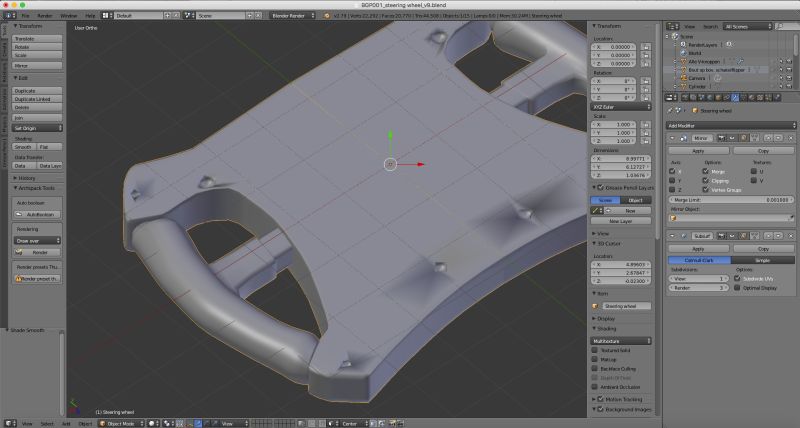Enable the Ambient Occlusion checkbox
The height and width of the screenshot is (428, 800).
pyautogui.click(x=595, y=387)
